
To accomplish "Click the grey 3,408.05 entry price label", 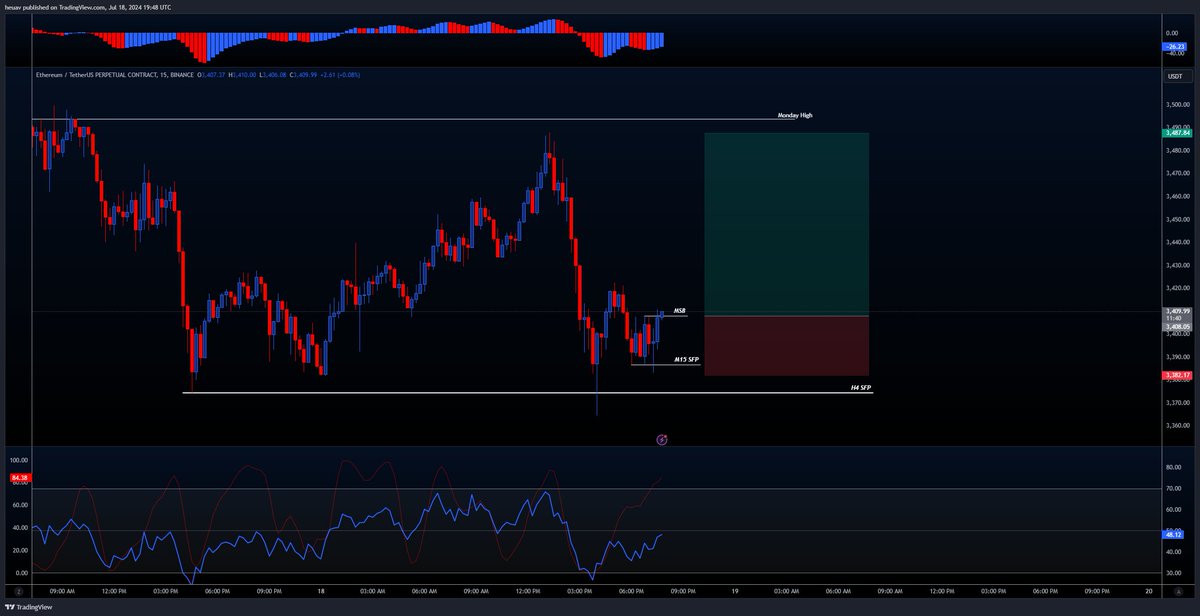I will pos(1176,326).
